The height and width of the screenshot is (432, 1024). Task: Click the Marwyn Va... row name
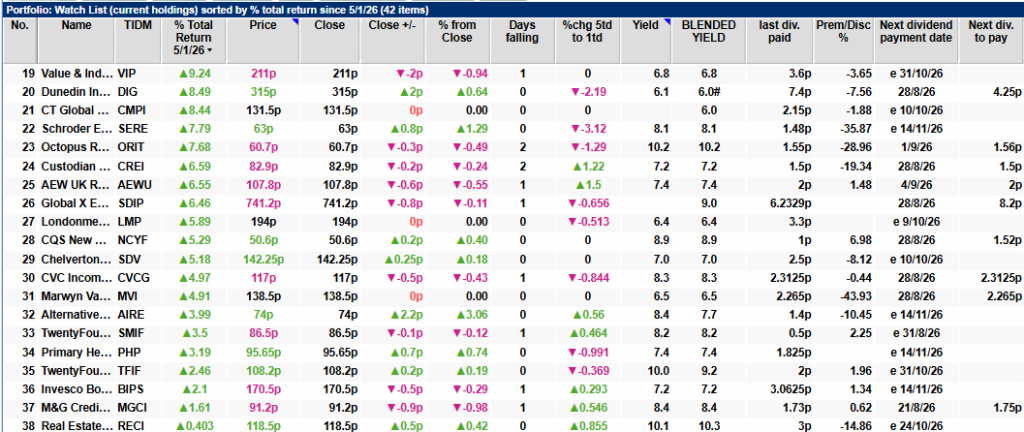78,294
